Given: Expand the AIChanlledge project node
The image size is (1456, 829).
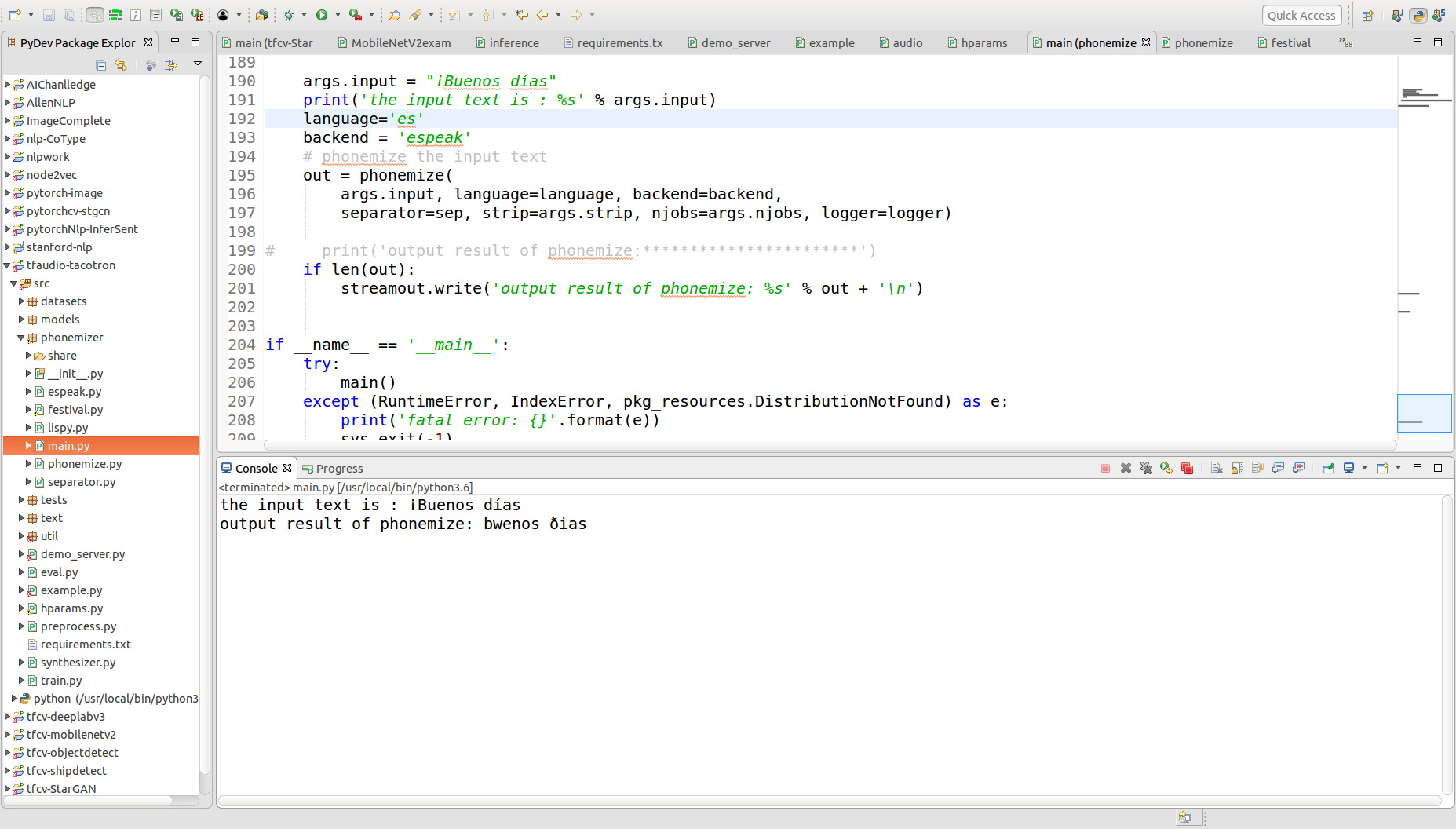Looking at the screenshot, I should coord(7,85).
